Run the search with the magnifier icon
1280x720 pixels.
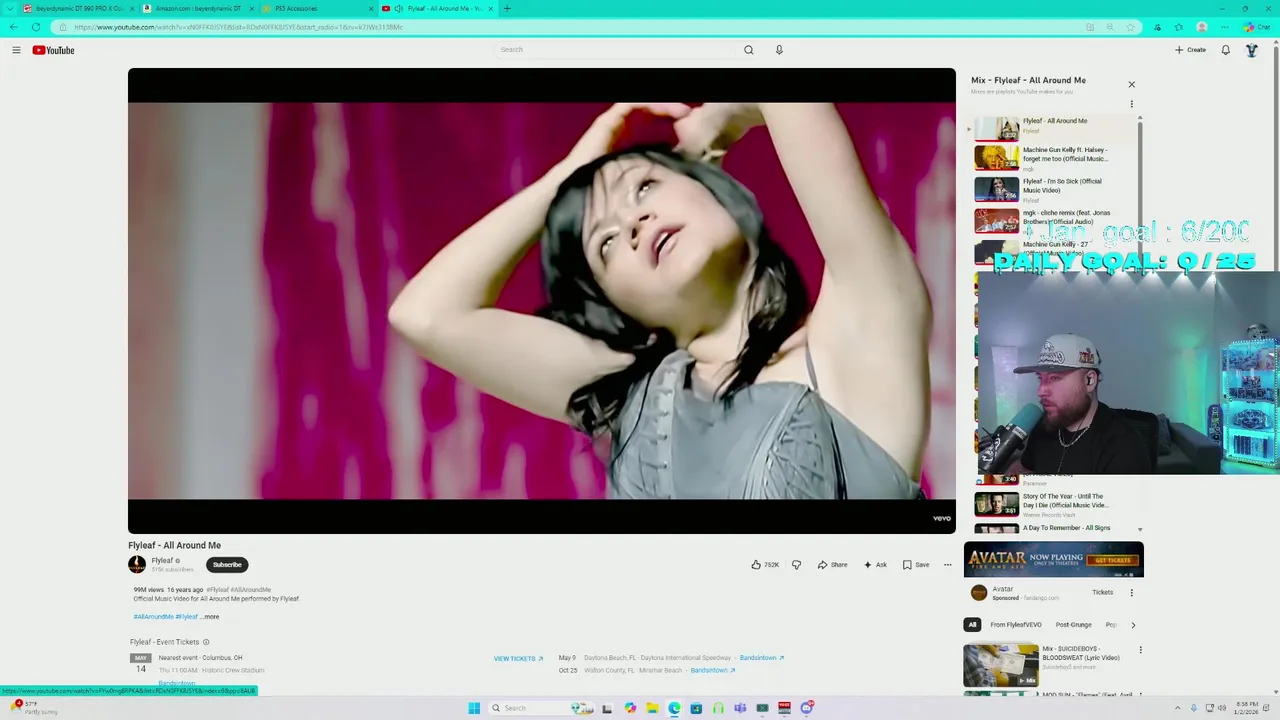[x=748, y=50]
